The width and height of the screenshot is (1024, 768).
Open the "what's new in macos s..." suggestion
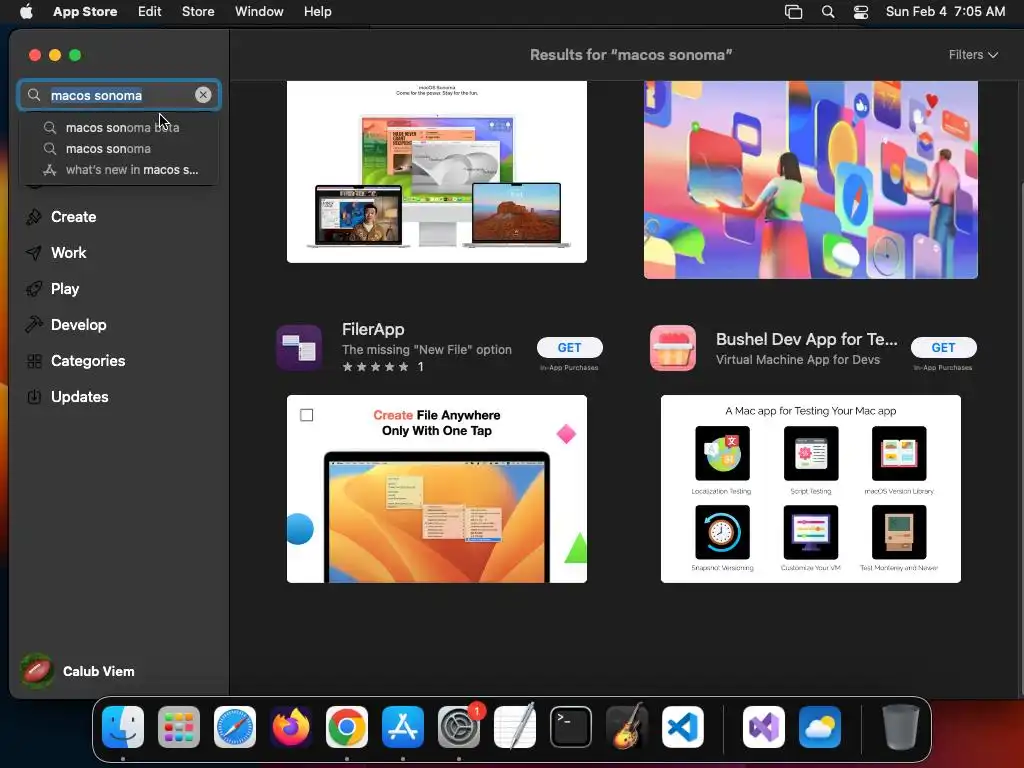click(131, 170)
